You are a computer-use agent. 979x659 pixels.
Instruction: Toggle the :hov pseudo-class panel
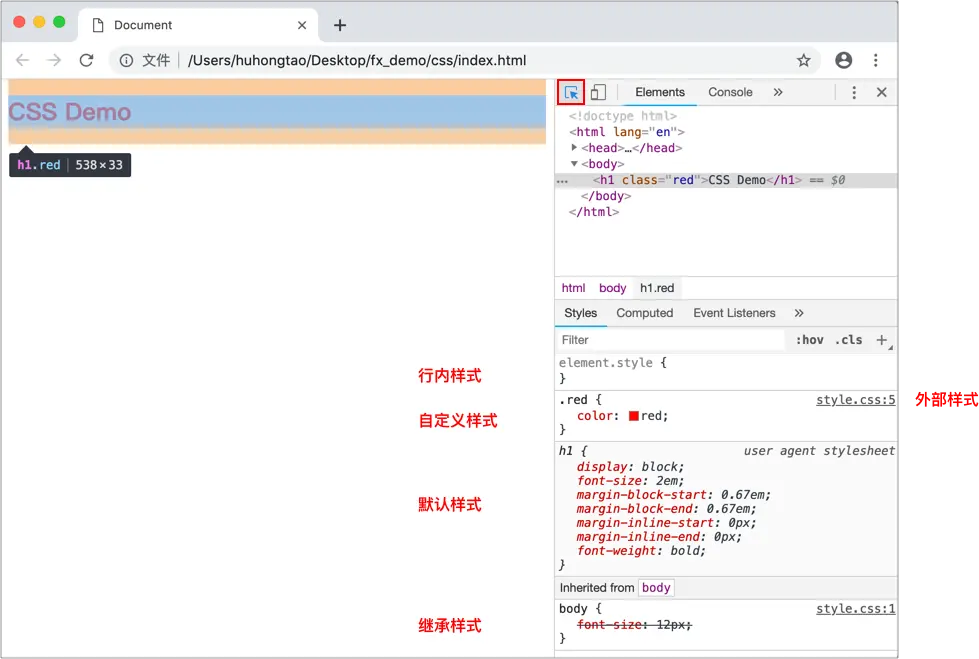(x=809, y=340)
